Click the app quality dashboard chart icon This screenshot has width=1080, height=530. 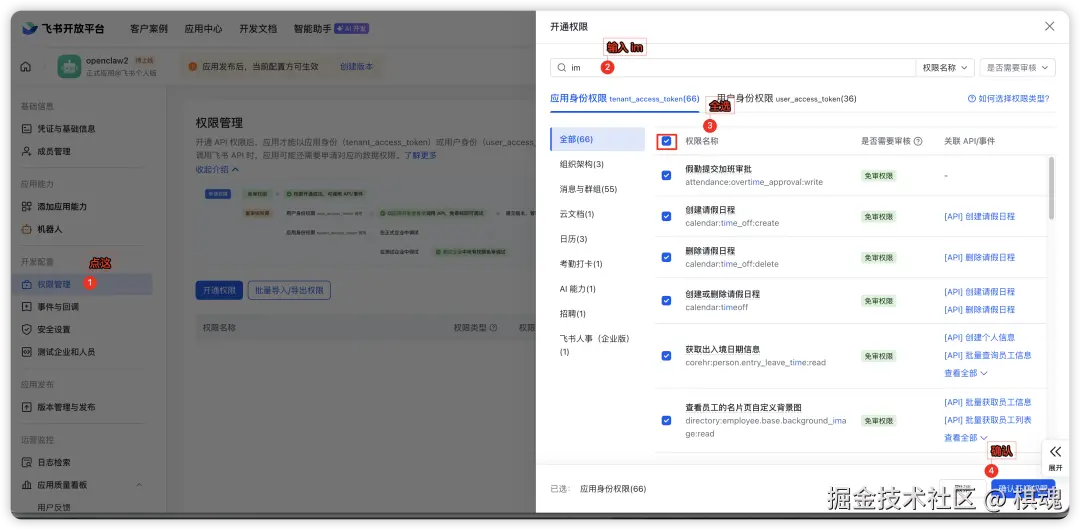pyautogui.click(x=27, y=485)
